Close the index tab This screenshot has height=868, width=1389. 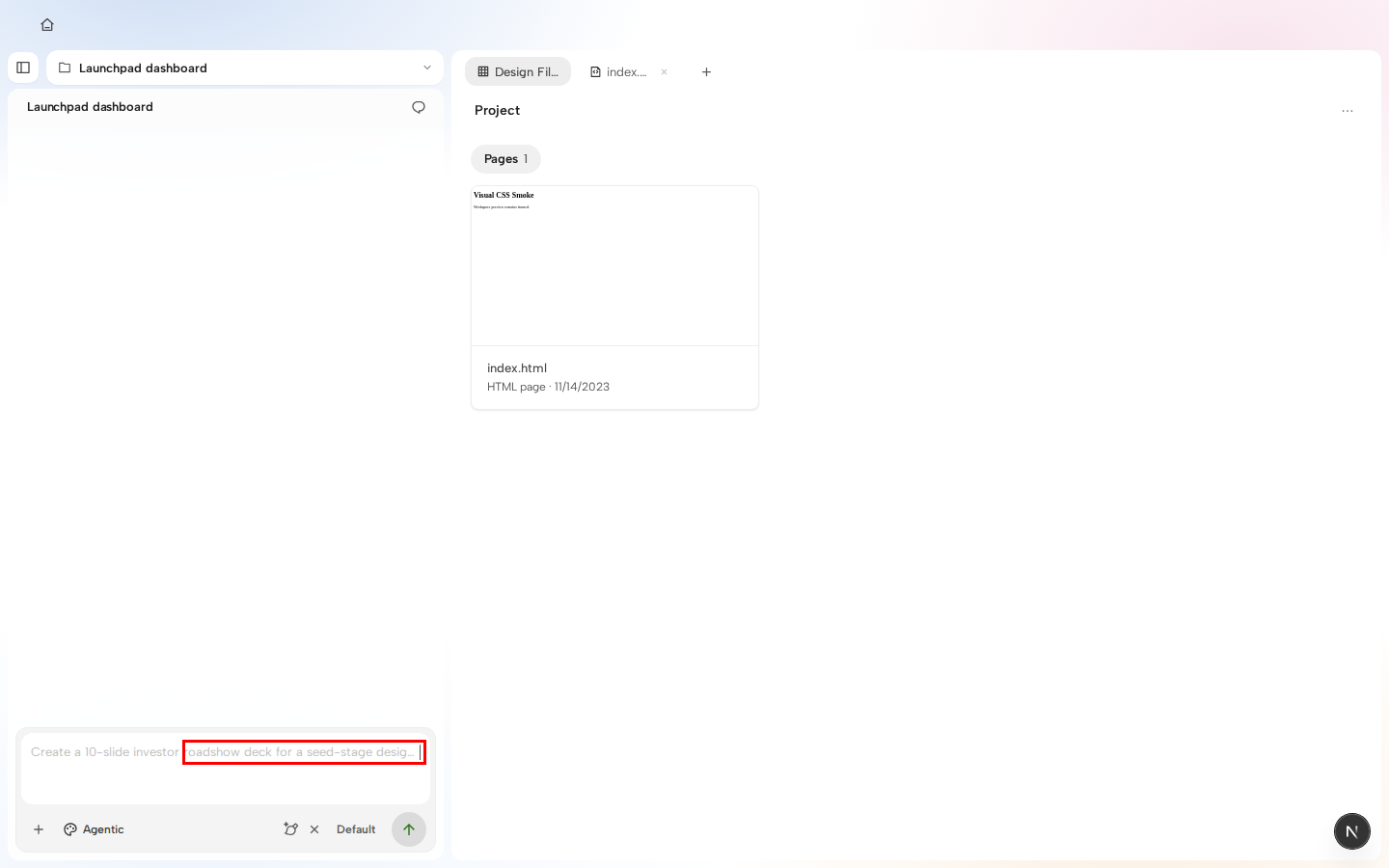pos(664,71)
